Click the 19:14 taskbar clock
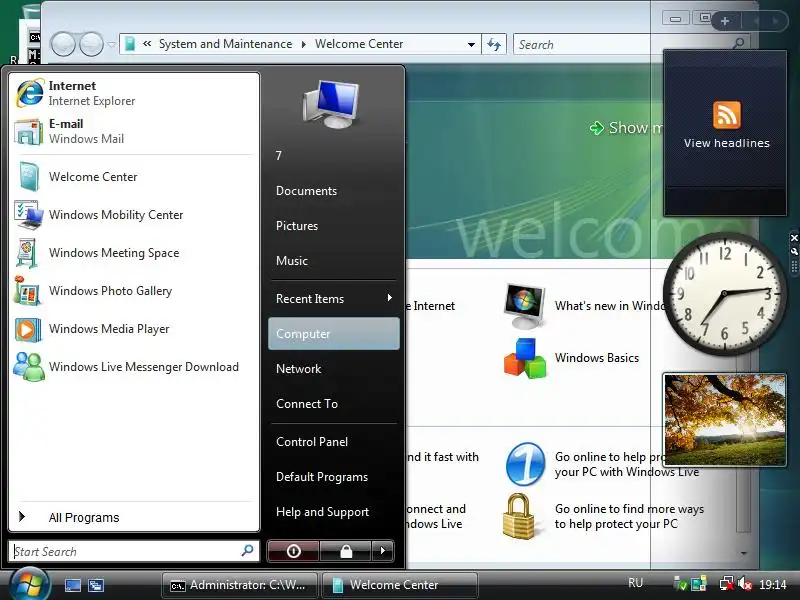The width and height of the screenshot is (800, 600). pyautogui.click(x=772, y=584)
